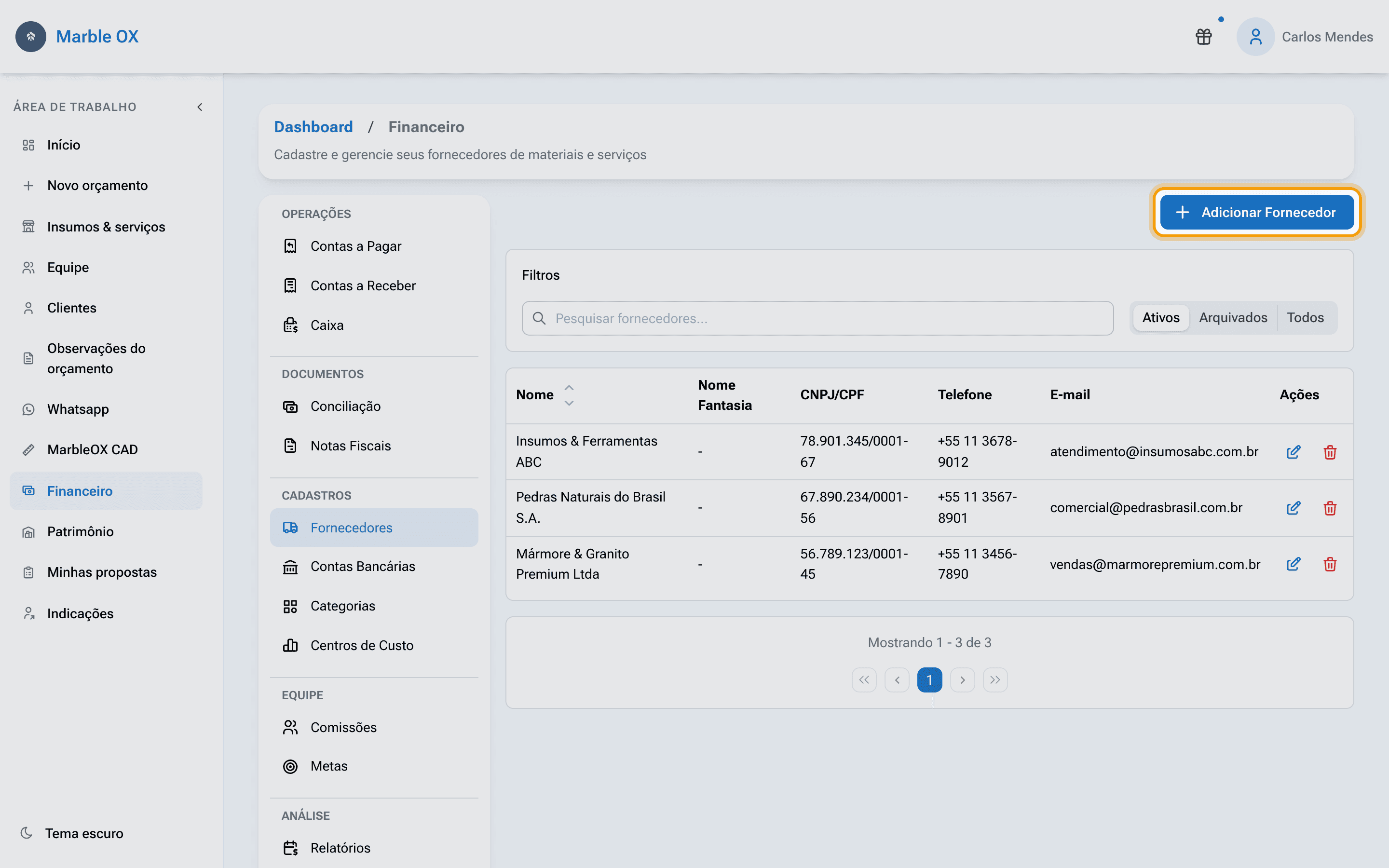Click the Whatsapp icon in the sidebar
The height and width of the screenshot is (868, 1389).
coord(28,409)
